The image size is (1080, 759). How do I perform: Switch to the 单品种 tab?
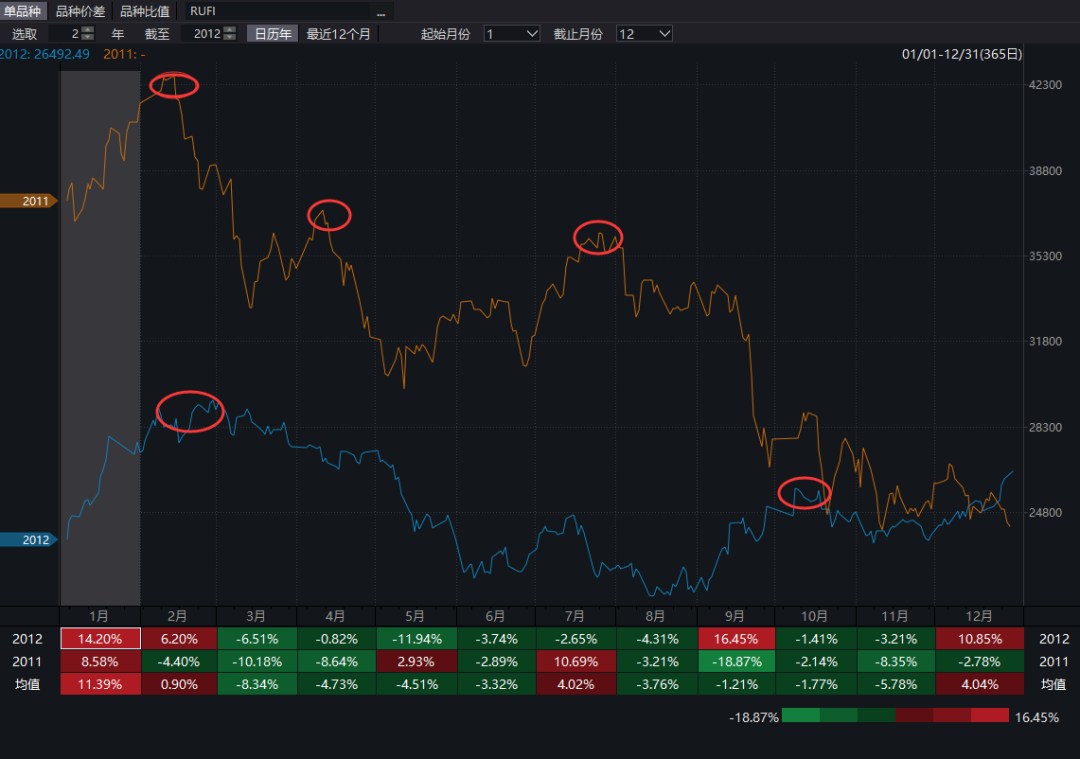(x=24, y=11)
